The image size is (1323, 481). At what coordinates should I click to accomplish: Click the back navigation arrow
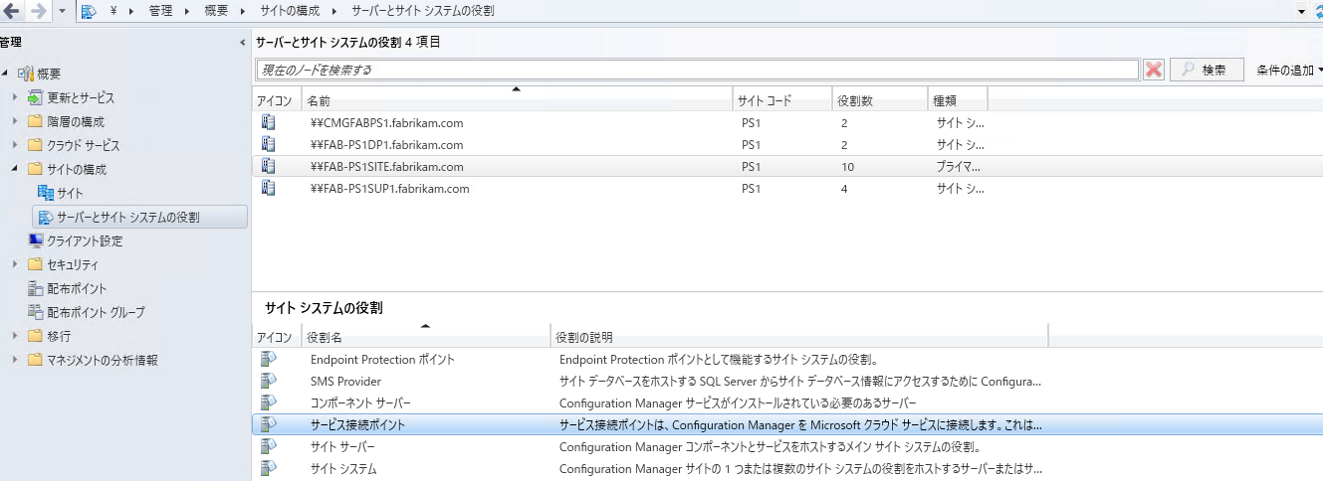12,11
